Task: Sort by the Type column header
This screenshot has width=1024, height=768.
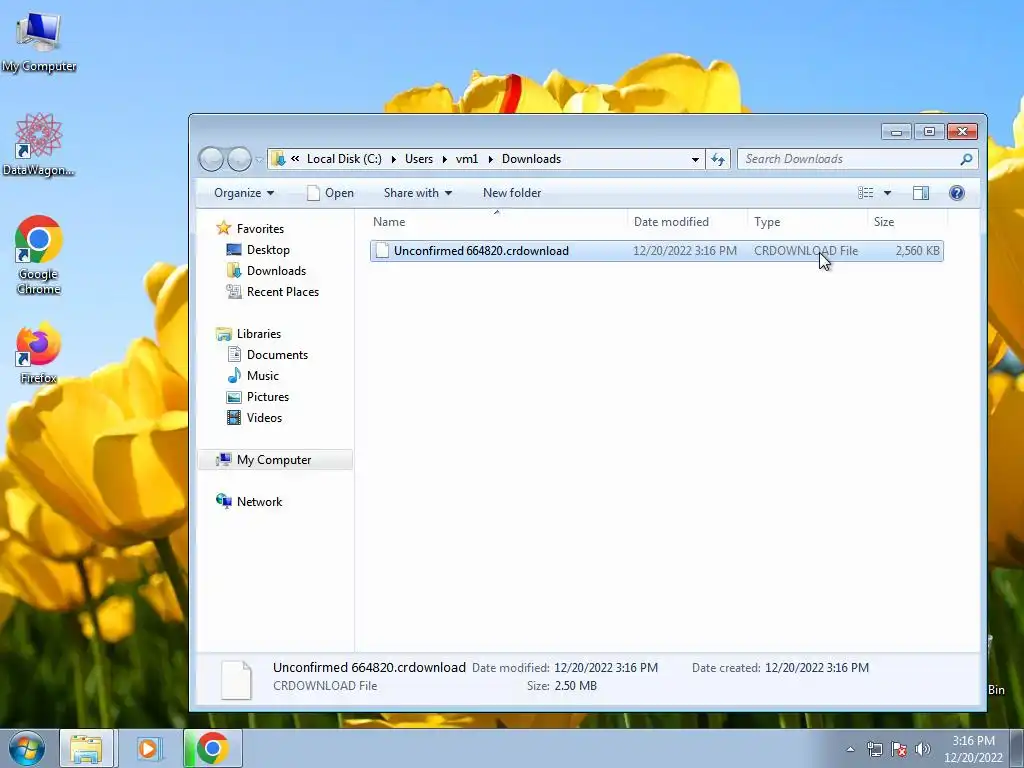Action: (767, 221)
